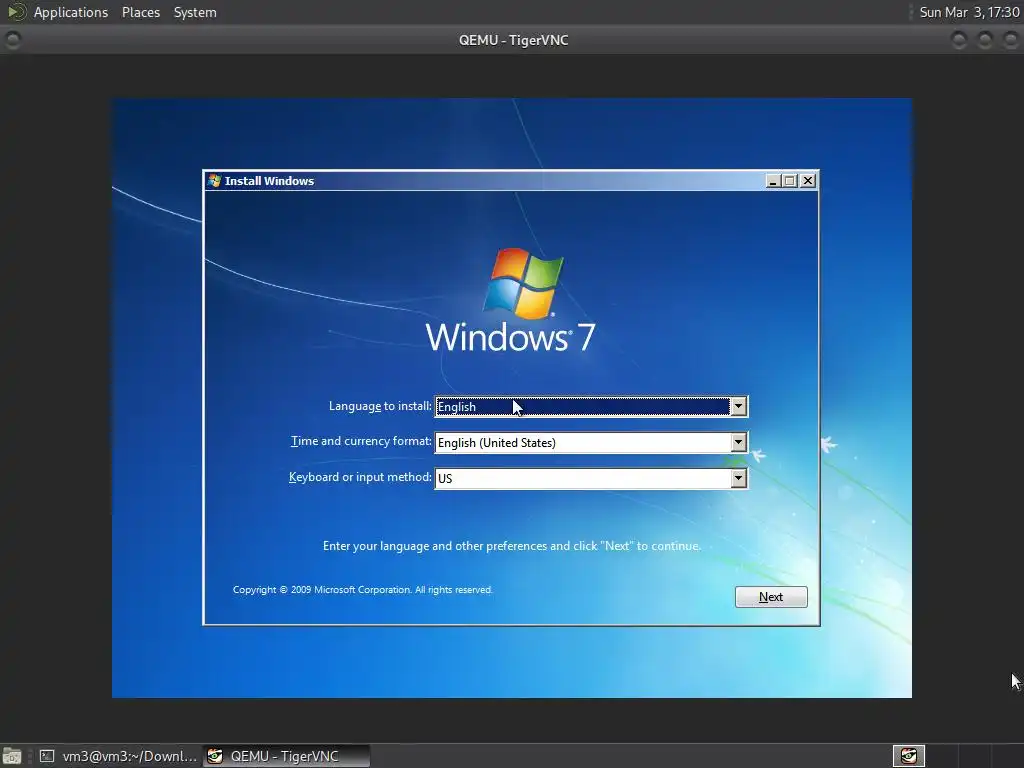Expand the Time and currency format dropdown arrow
This screenshot has height=768, width=1024.
[x=739, y=442]
